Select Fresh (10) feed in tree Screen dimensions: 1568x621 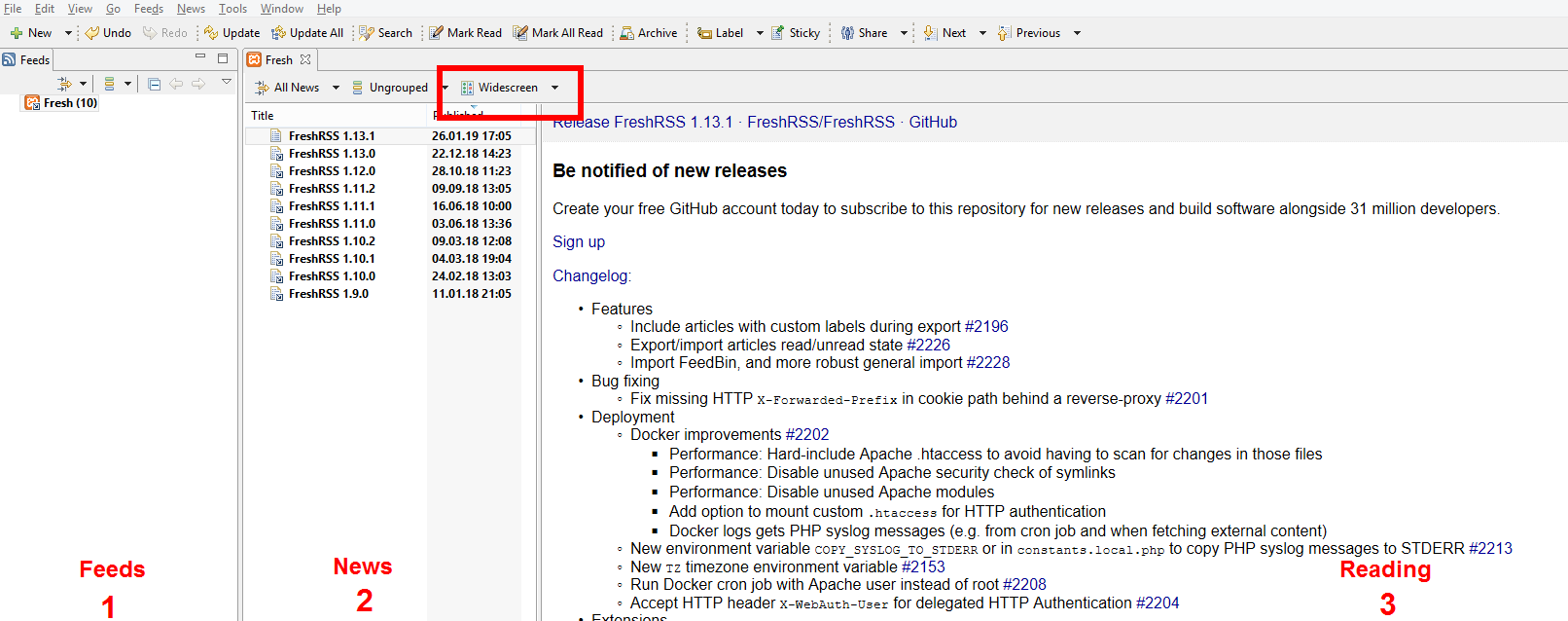(x=61, y=103)
